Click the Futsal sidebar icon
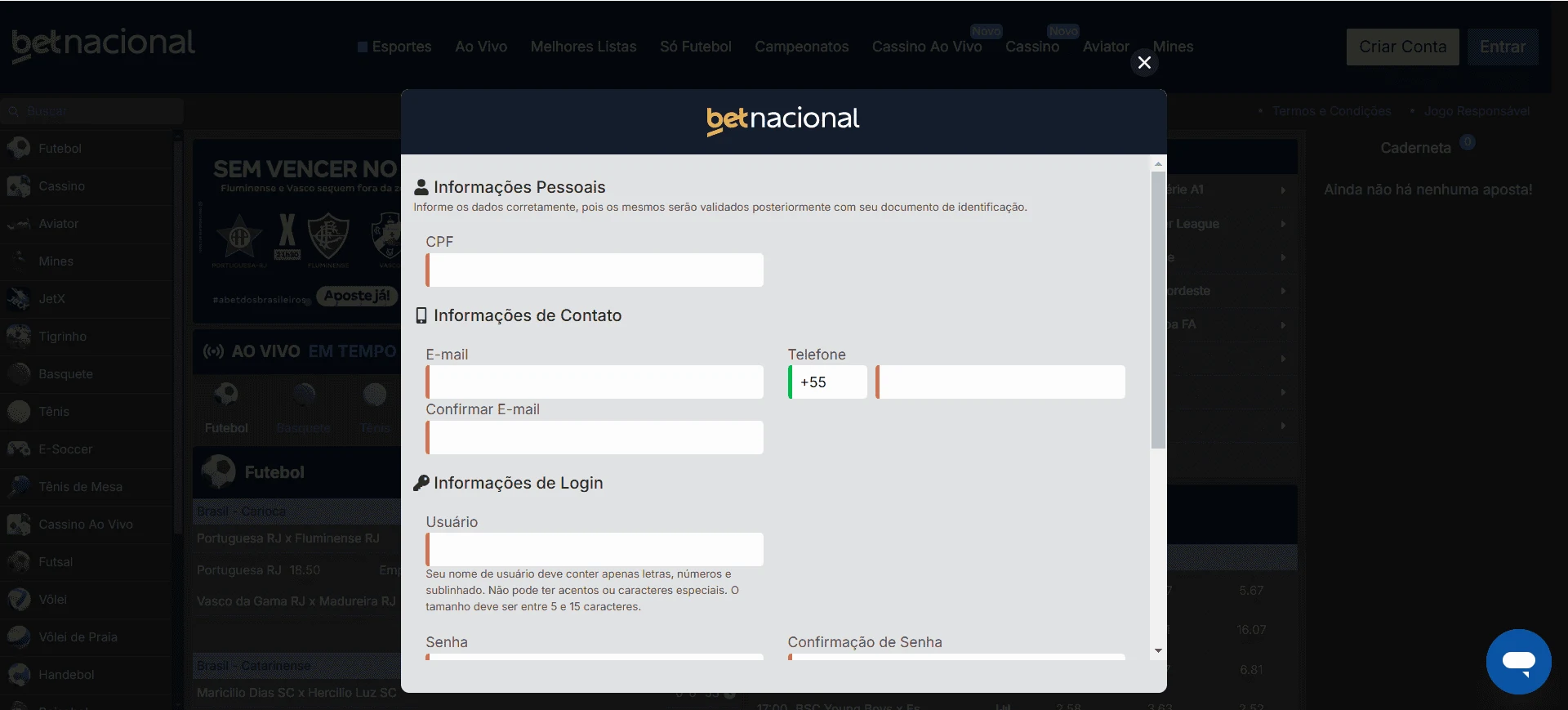The image size is (1568, 710). tap(18, 561)
